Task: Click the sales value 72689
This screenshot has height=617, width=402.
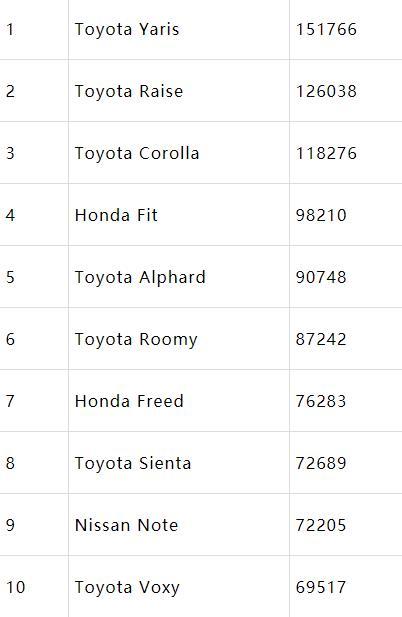Action: click(x=321, y=463)
